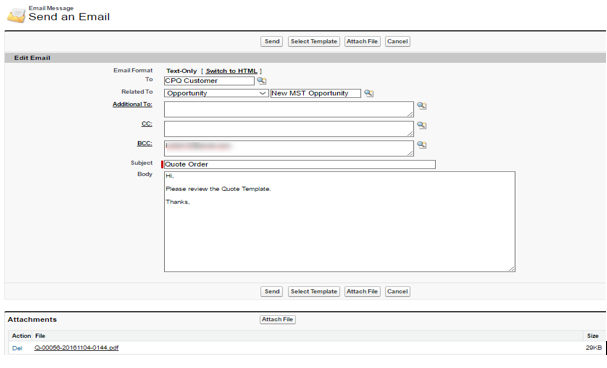
Task: Click the File column header in Attachments
Action: click(40, 336)
